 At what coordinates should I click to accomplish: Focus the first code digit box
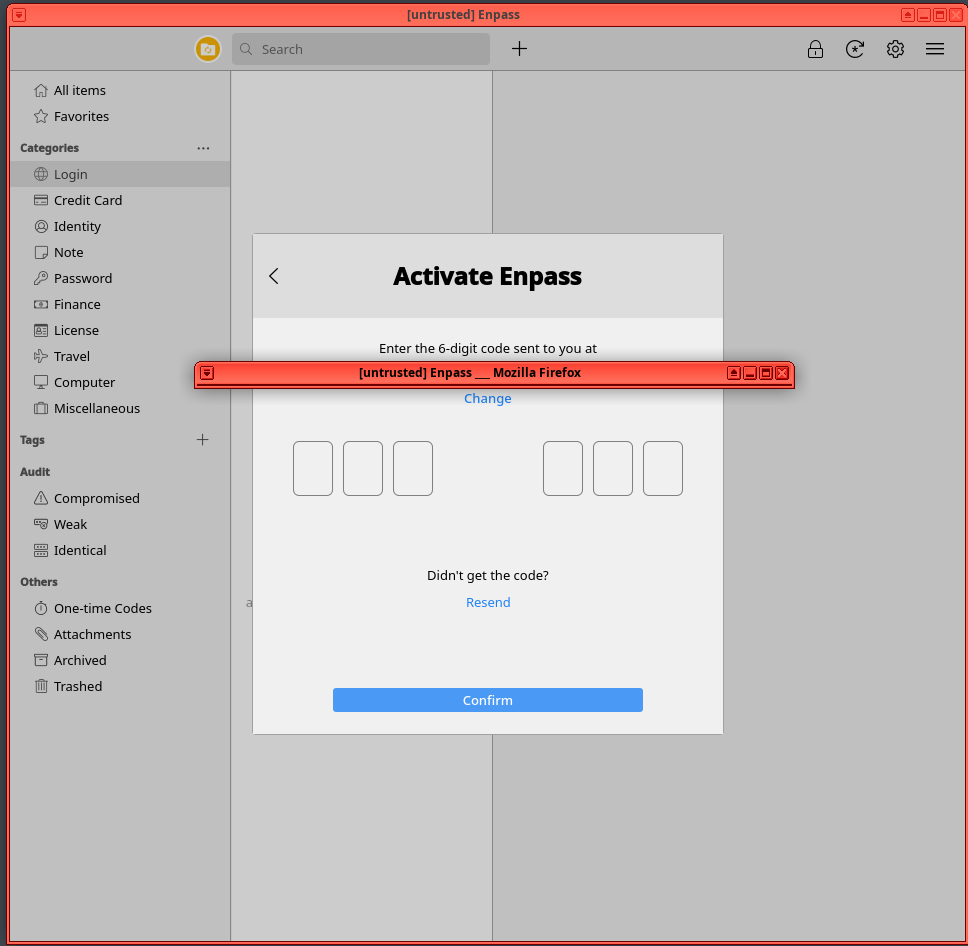pyautogui.click(x=313, y=468)
